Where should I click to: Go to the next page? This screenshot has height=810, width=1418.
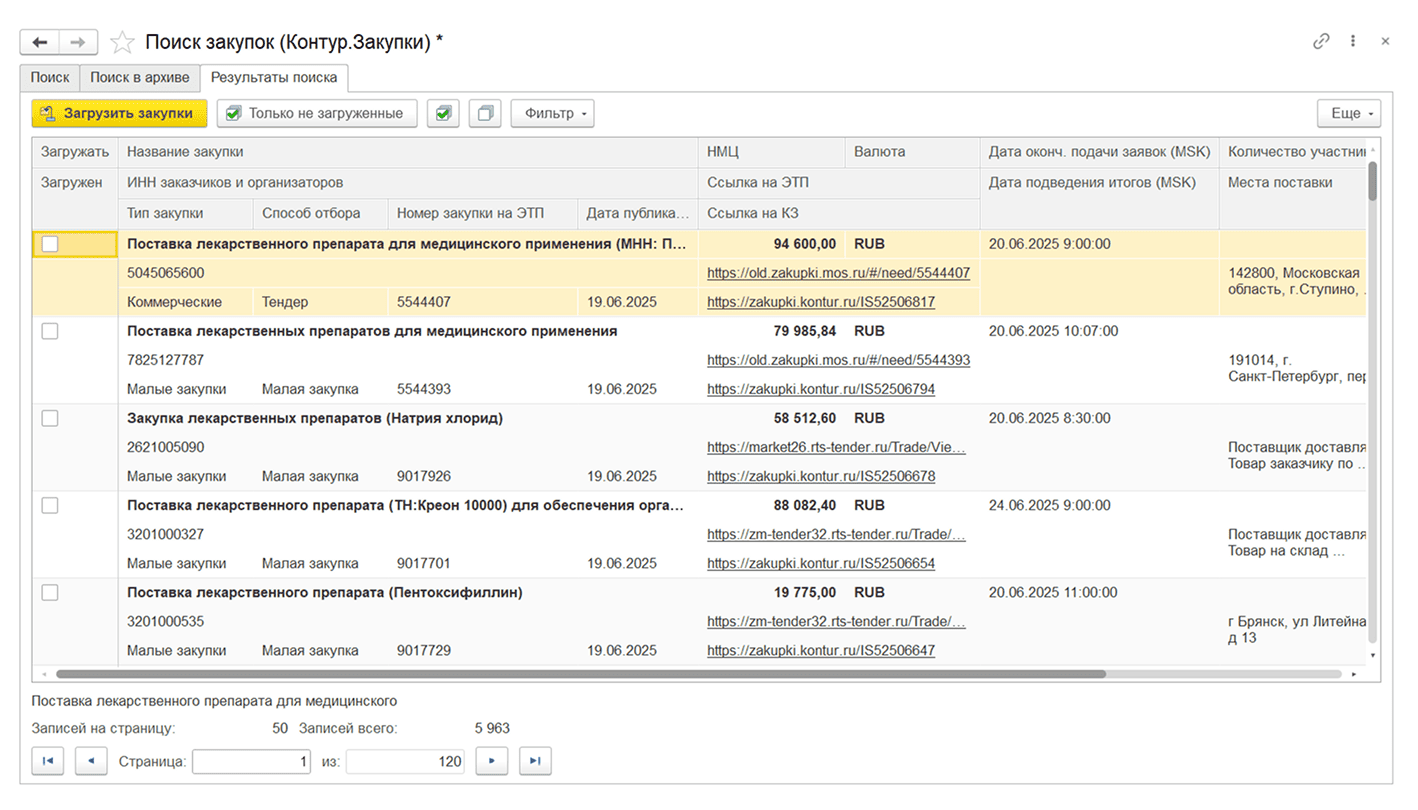click(491, 762)
